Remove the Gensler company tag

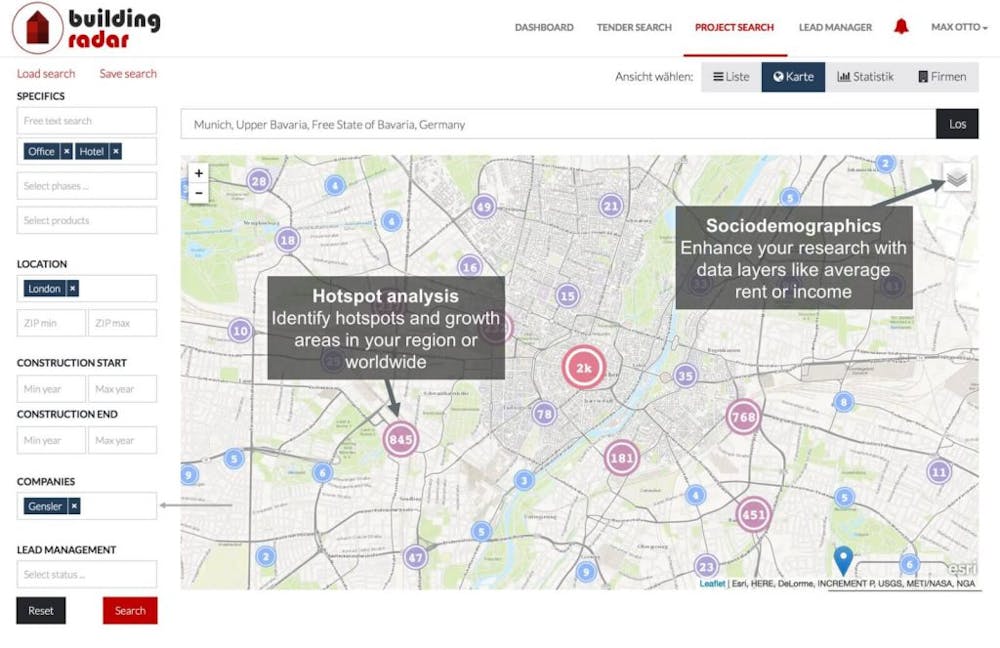74,506
